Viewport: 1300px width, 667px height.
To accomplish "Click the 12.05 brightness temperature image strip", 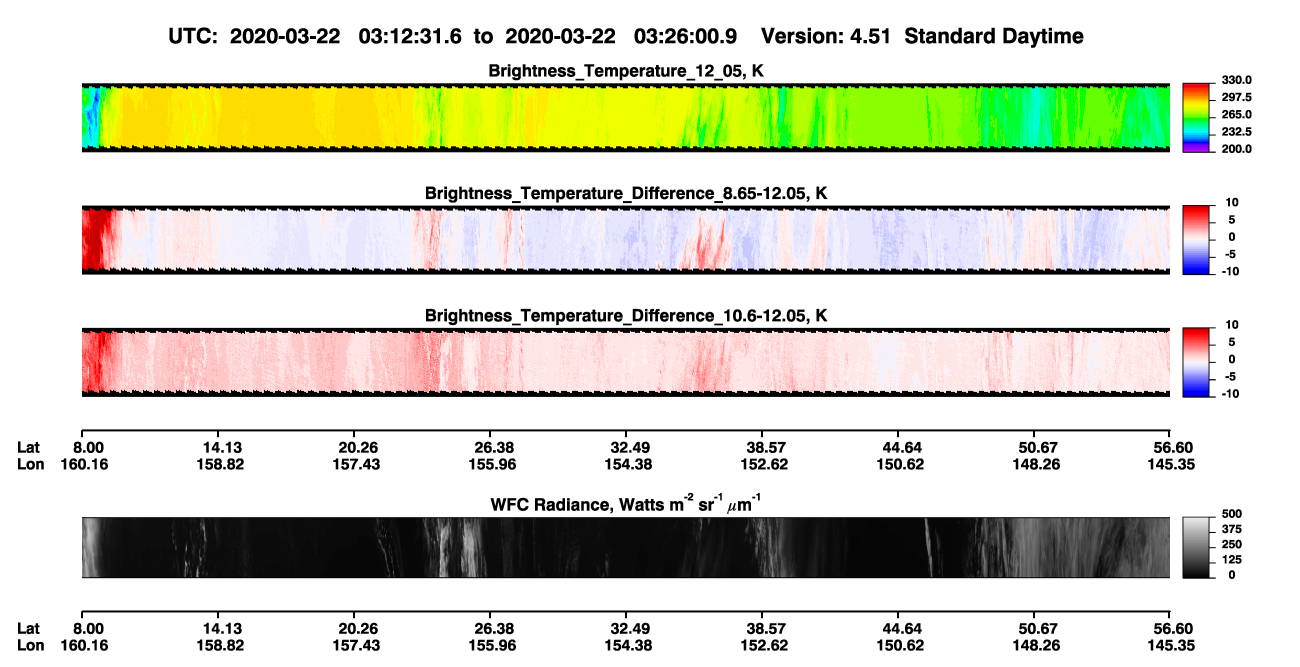I will (626, 117).
